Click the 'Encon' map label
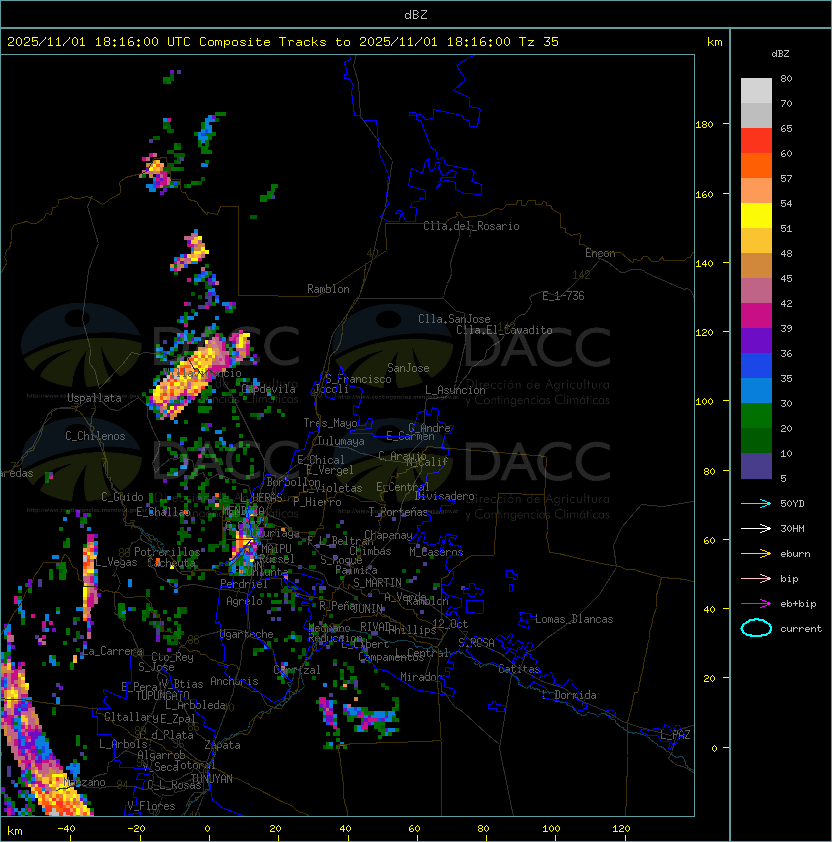Screen dimensions: 832x842 click(600, 253)
